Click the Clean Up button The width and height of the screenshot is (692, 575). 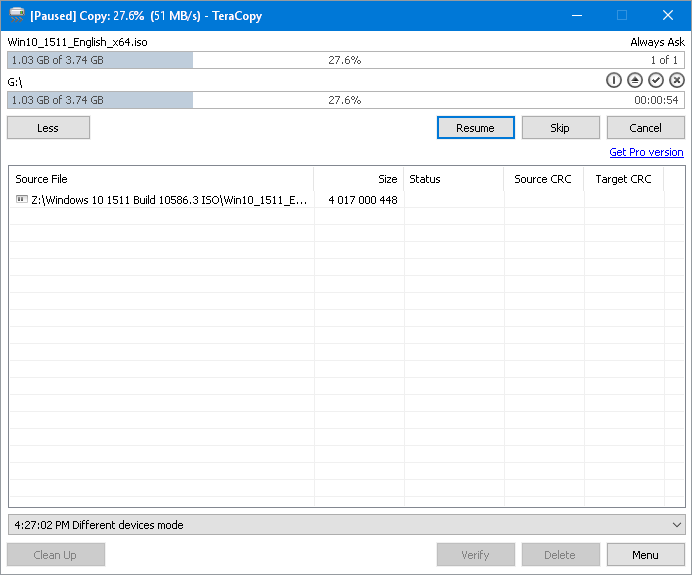pyautogui.click(x=56, y=555)
